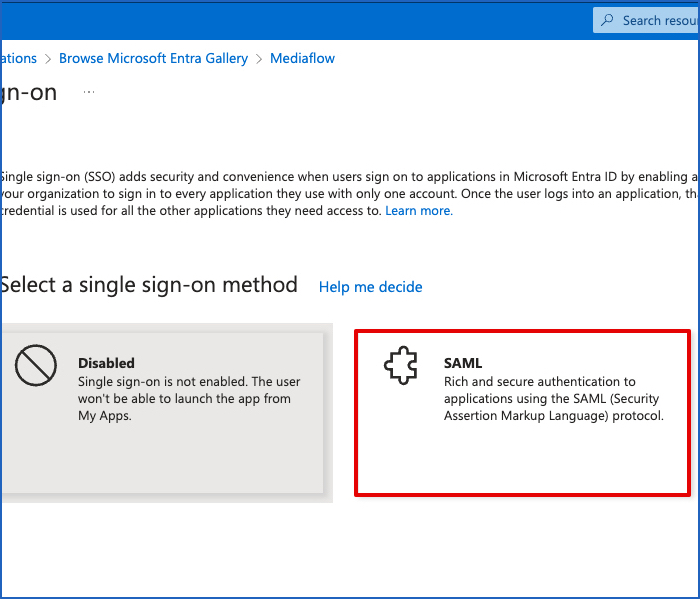The height and width of the screenshot is (599, 700).
Task: Click the search magnifier icon
Action: [607, 20]
